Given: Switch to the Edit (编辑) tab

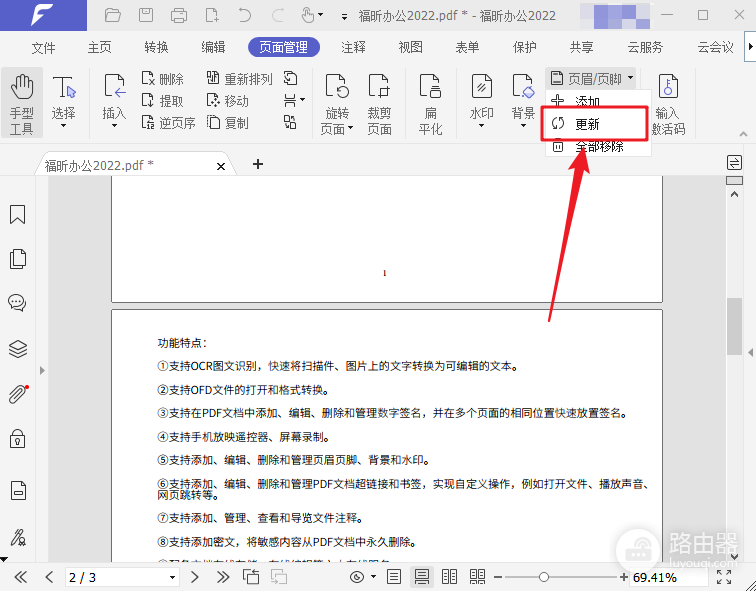Looking at the screenshot, I should click(213, 47).
